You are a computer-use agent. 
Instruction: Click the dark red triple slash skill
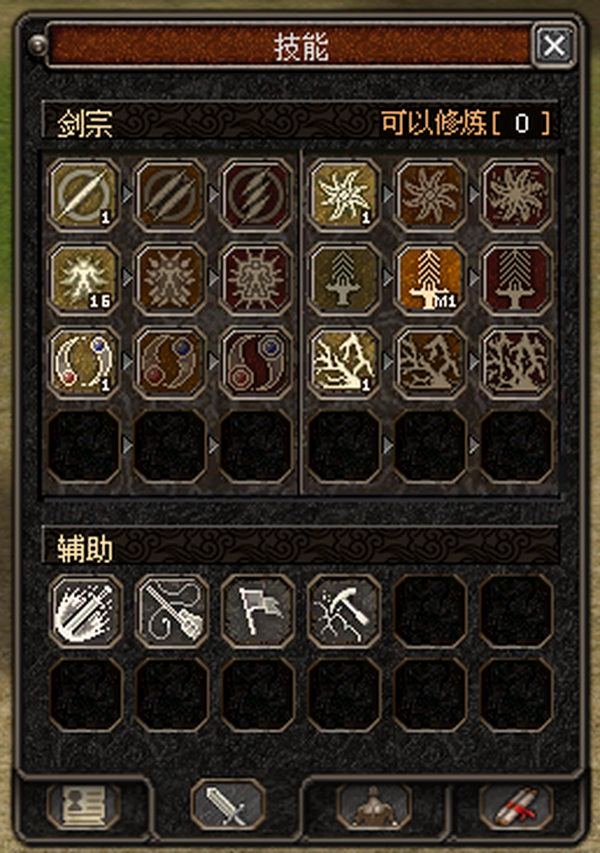256,194
